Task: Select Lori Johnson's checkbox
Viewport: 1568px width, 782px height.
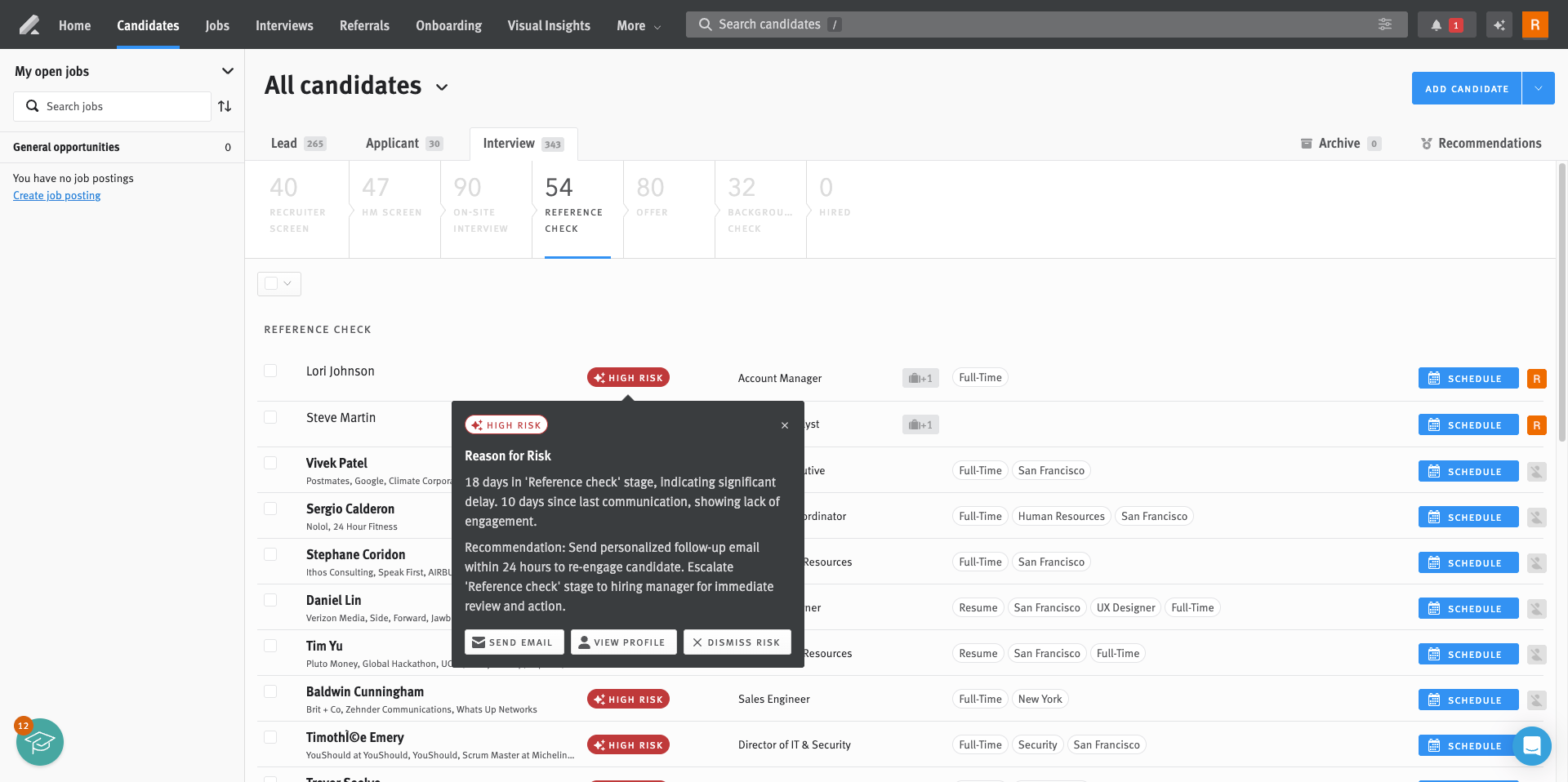Action: tap(270, 371)
